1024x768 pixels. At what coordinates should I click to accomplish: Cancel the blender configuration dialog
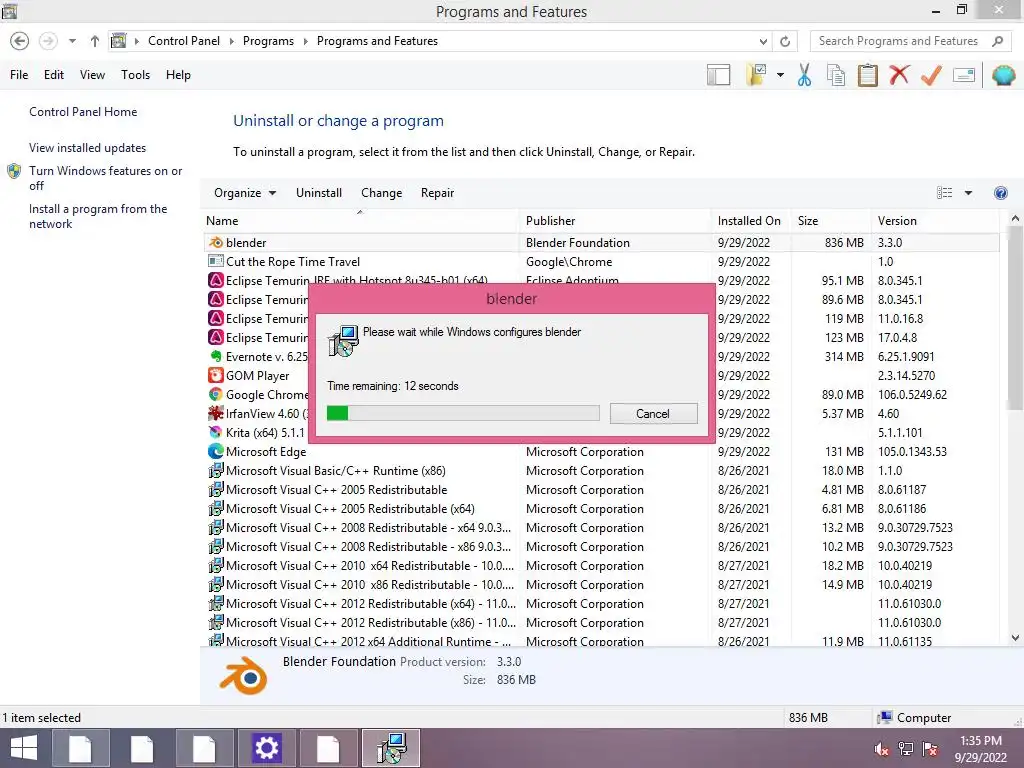pyautogui.click(x=653, y=413)
